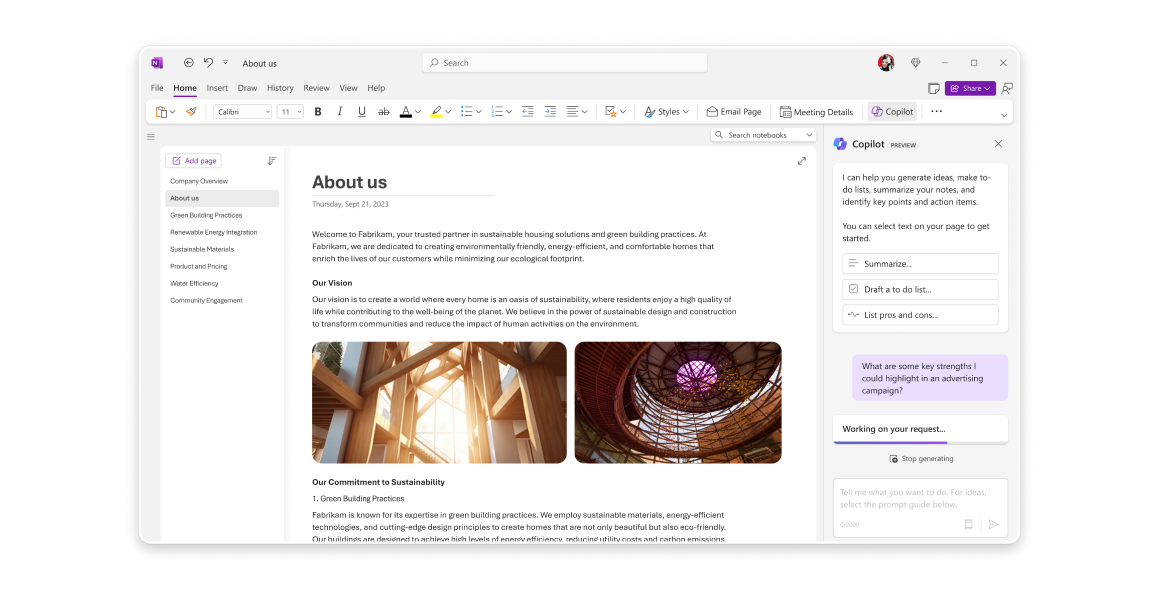Click the Stop generating button
1159x600 pixels.
click(921, 459)
